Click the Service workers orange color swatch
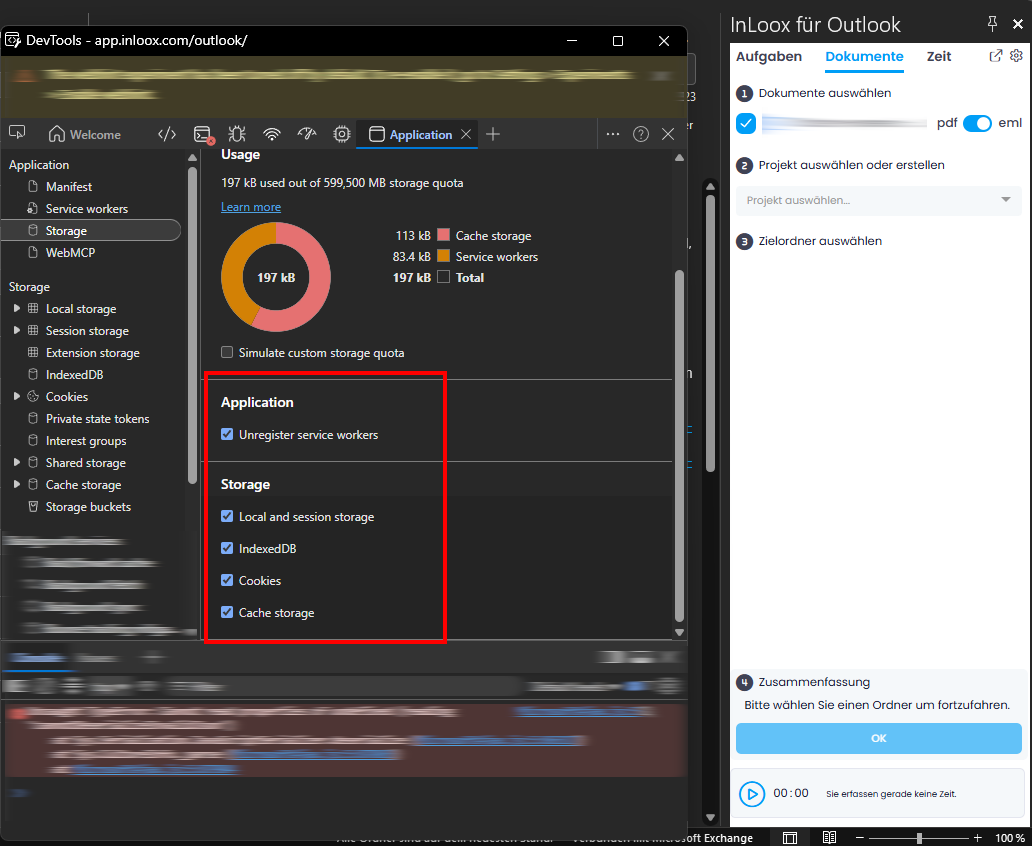1032x846 pixels. coord(444,256)
